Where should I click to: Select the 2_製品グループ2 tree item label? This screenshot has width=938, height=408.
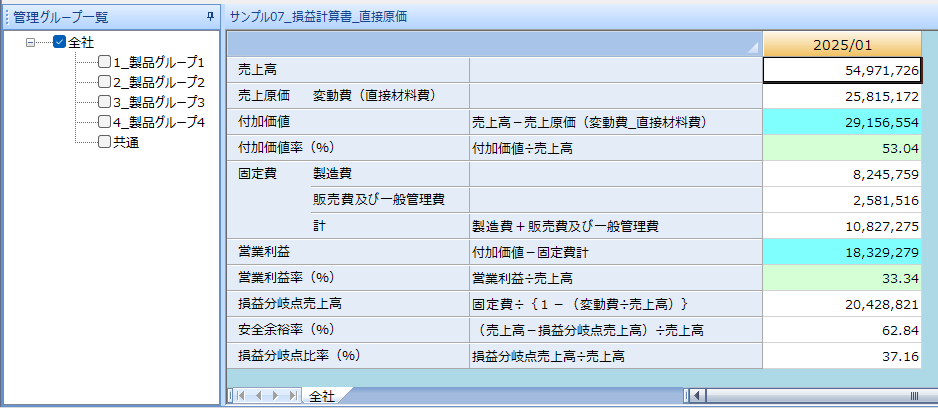pyautogui.click(x=158, y=82)
